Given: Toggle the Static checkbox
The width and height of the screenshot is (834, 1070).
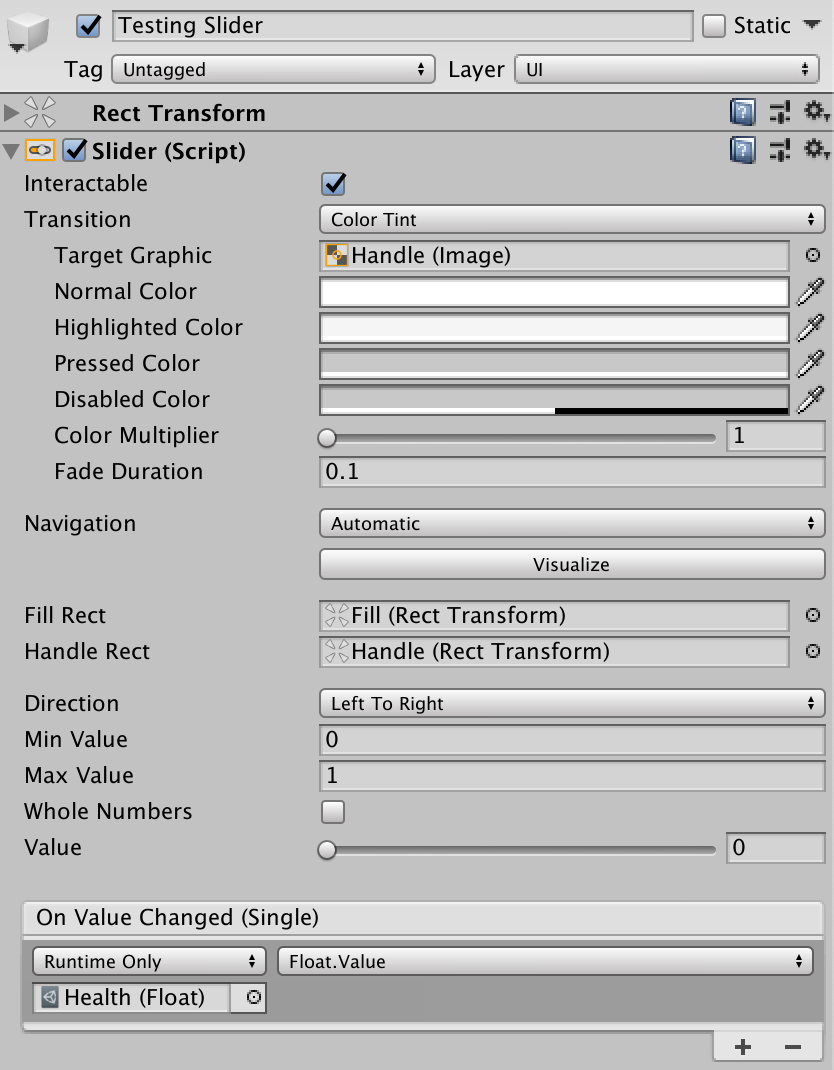Looking at the screenshot, I should 714,26.
